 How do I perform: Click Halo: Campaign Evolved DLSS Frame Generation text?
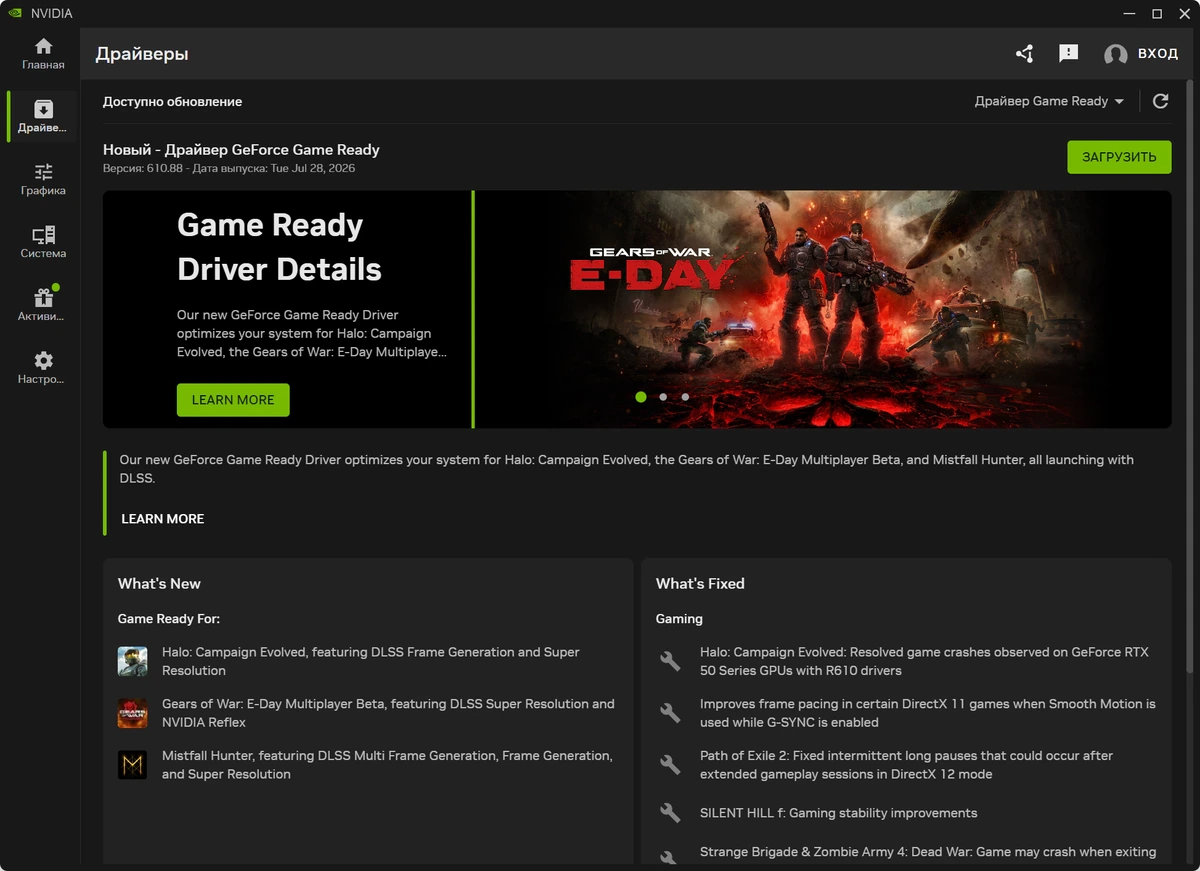coord(371,661)
